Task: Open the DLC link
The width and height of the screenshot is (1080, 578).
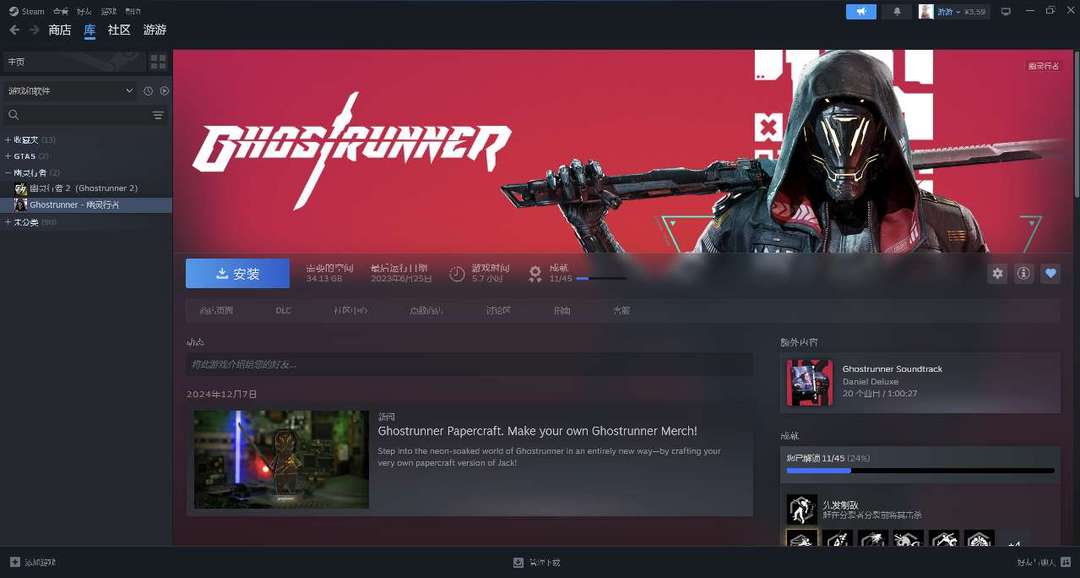Action: coord(283,311)
